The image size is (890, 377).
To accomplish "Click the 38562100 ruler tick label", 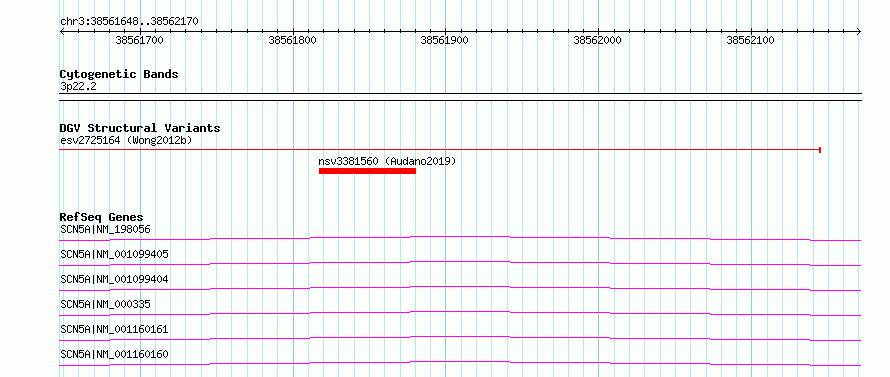I will 750,40.
